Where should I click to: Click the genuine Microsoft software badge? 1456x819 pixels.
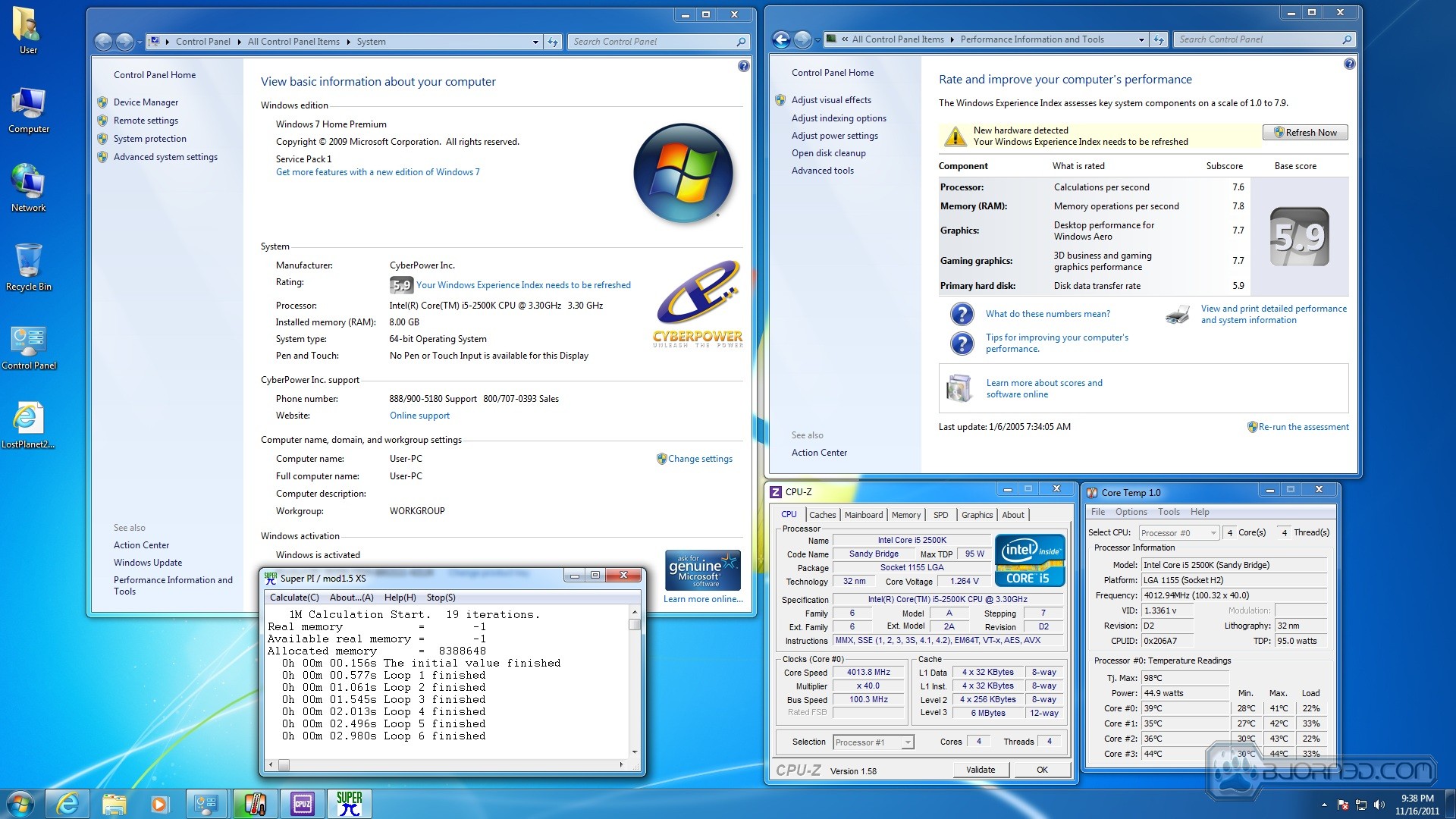[702, 570]
